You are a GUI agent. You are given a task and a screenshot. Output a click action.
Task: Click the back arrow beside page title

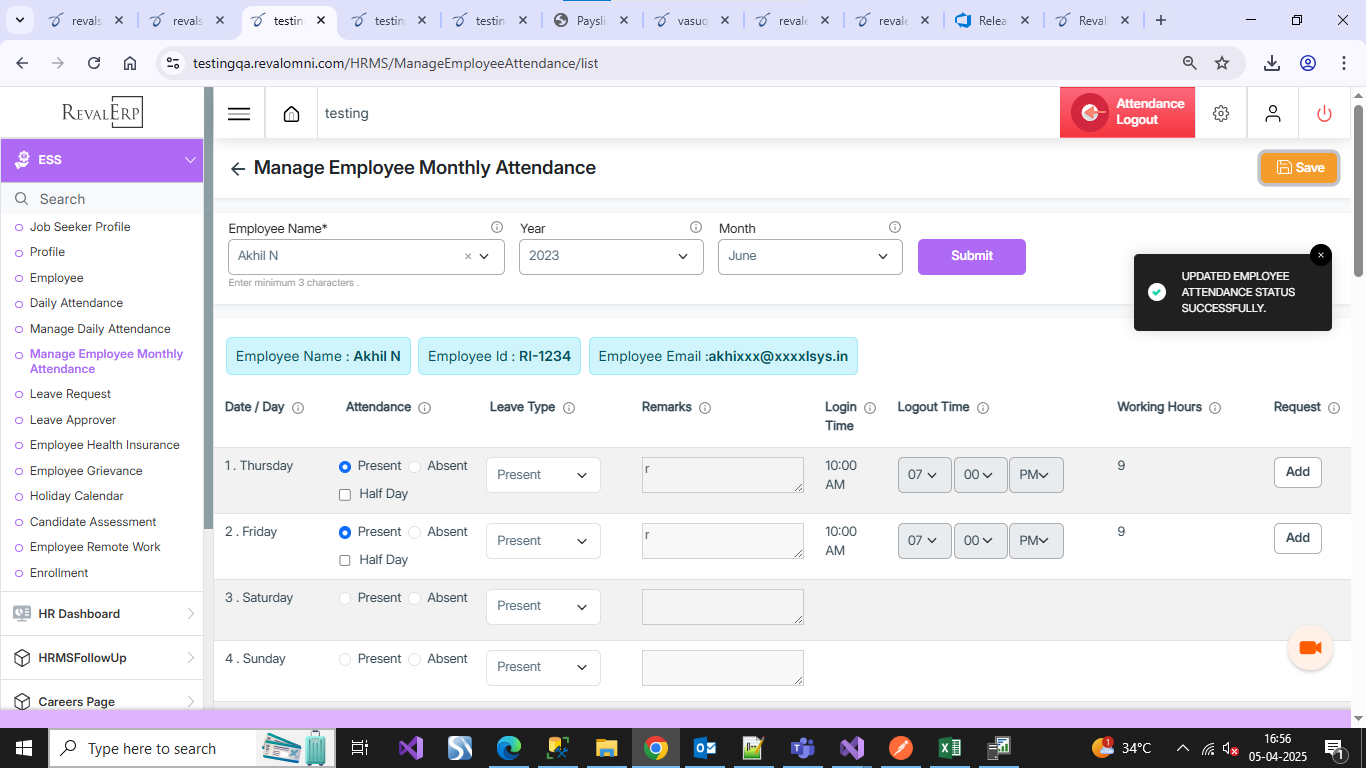[x=237, y=169]
